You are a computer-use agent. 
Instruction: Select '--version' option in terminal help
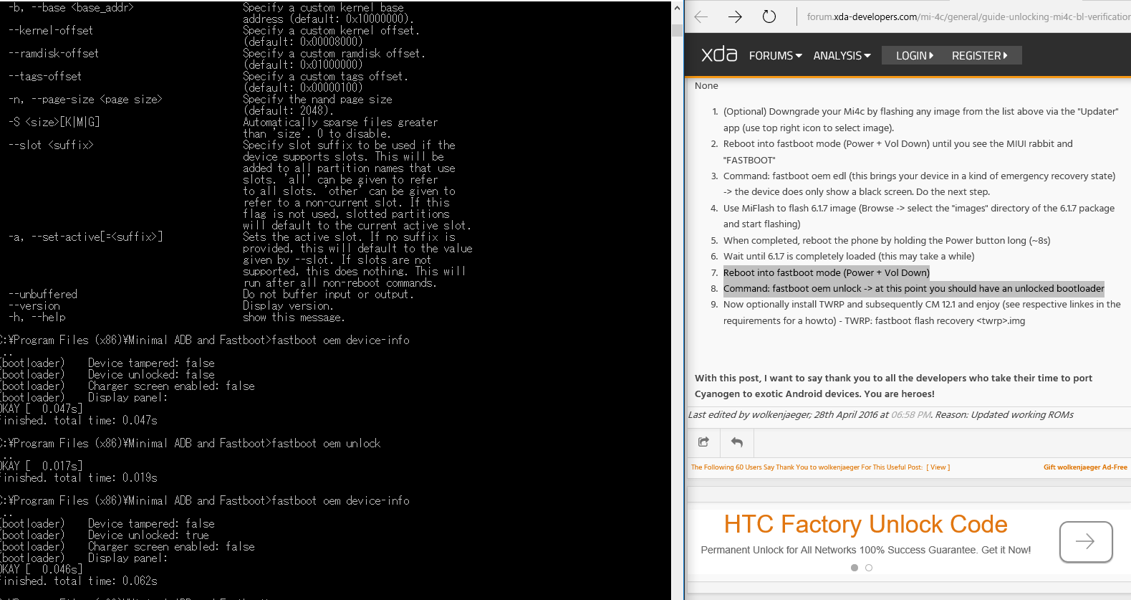(36, 306)
